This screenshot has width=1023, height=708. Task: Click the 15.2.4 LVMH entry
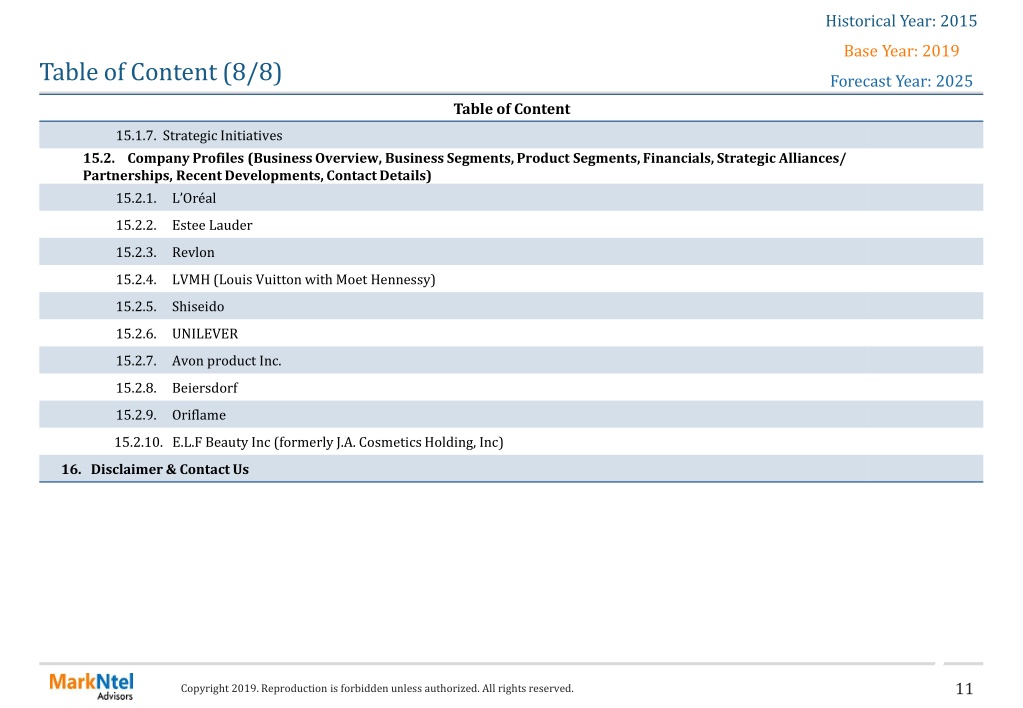click(511, 279)
